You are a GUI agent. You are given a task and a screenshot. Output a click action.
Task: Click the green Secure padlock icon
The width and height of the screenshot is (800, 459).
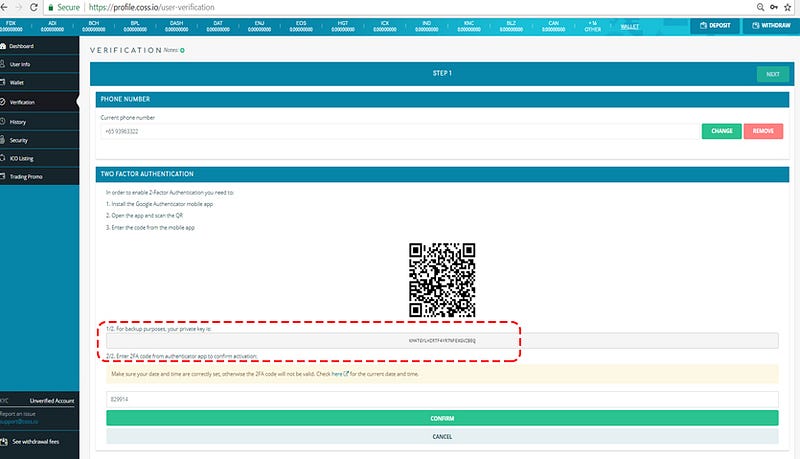[x=51, y=7]
